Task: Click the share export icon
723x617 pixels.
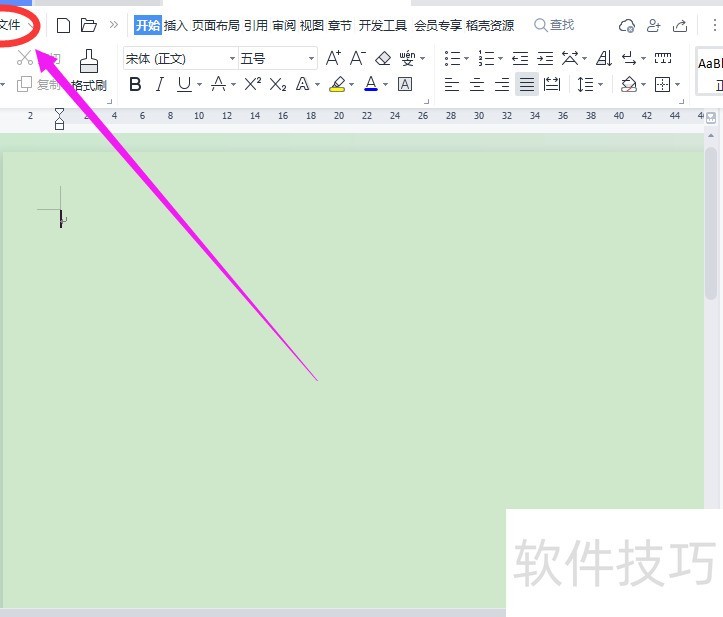Action: (x=680, y=26)
